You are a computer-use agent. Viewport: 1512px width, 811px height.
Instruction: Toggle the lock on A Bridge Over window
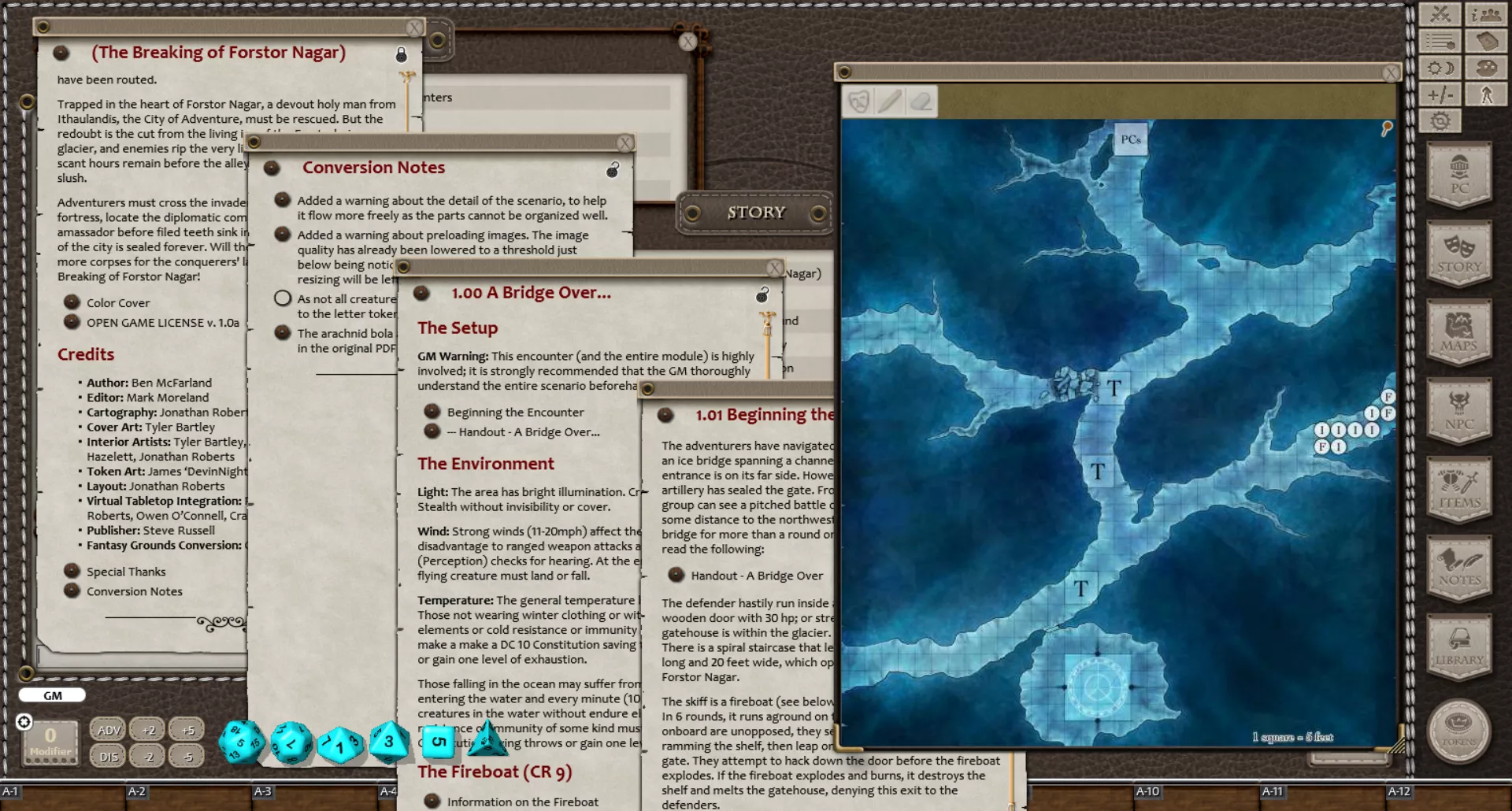[762, 294]
